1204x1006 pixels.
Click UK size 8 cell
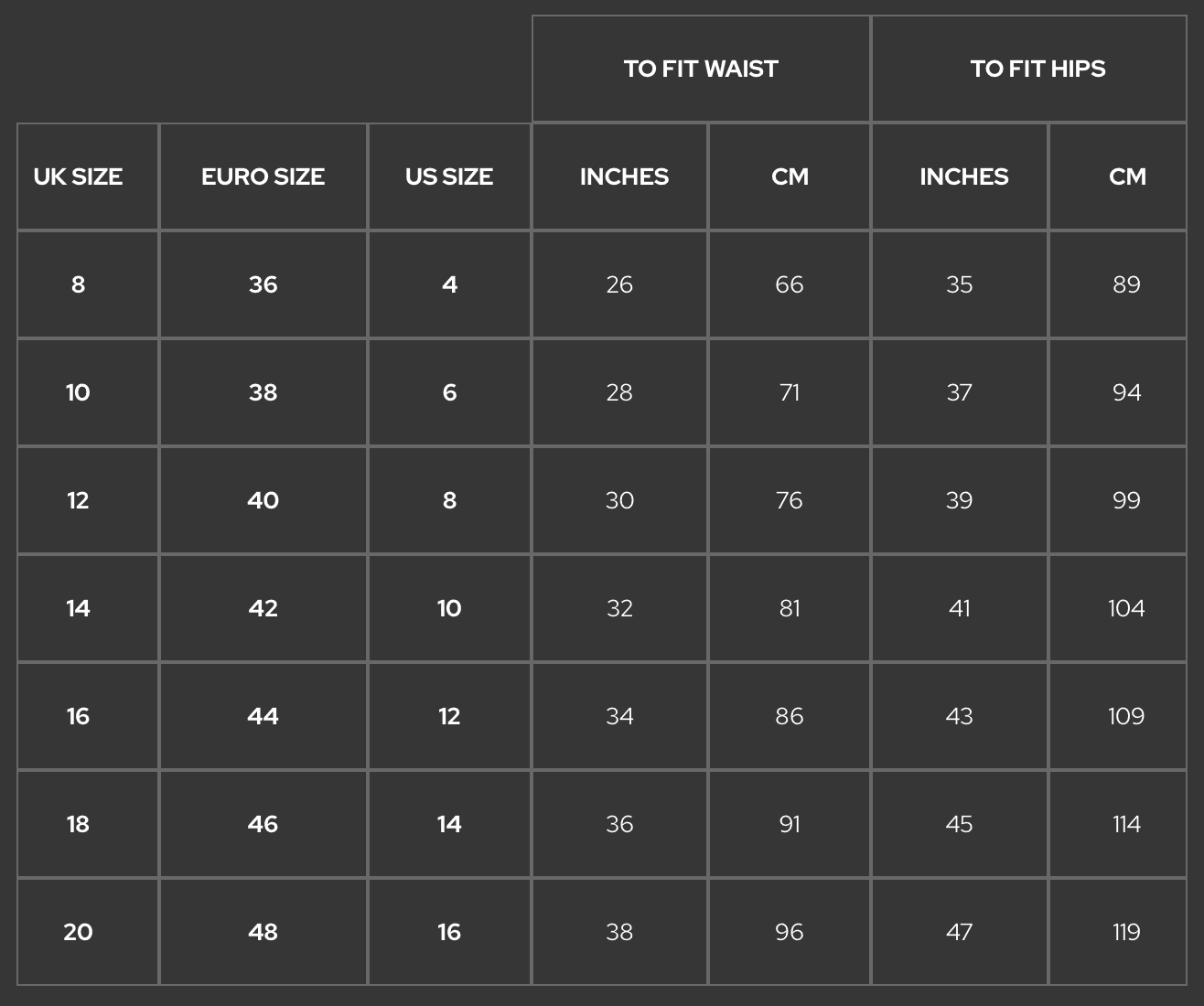point(78,284)
